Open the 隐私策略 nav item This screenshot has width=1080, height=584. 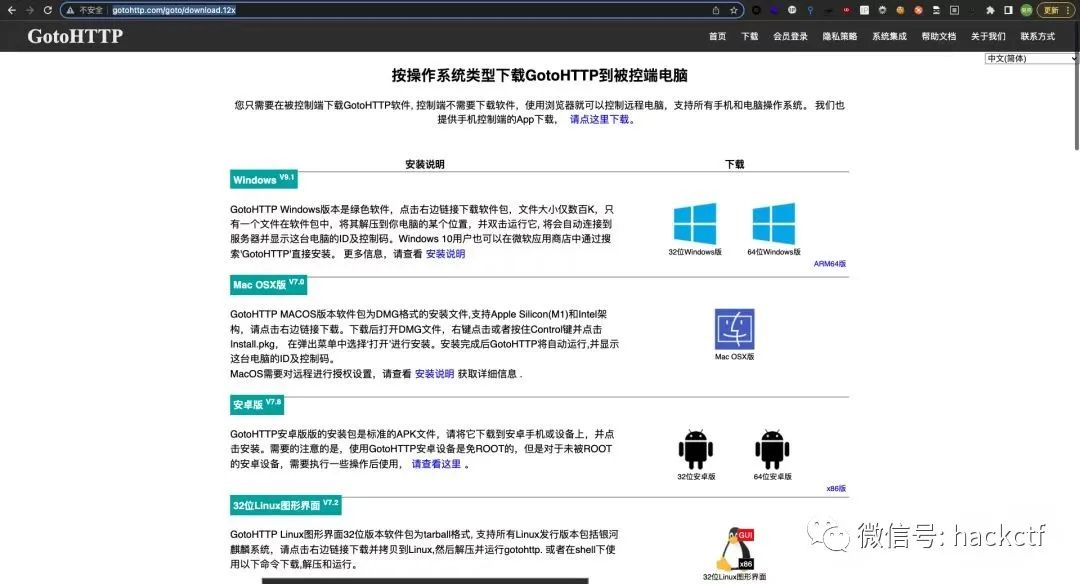click(x=840, y=36)
